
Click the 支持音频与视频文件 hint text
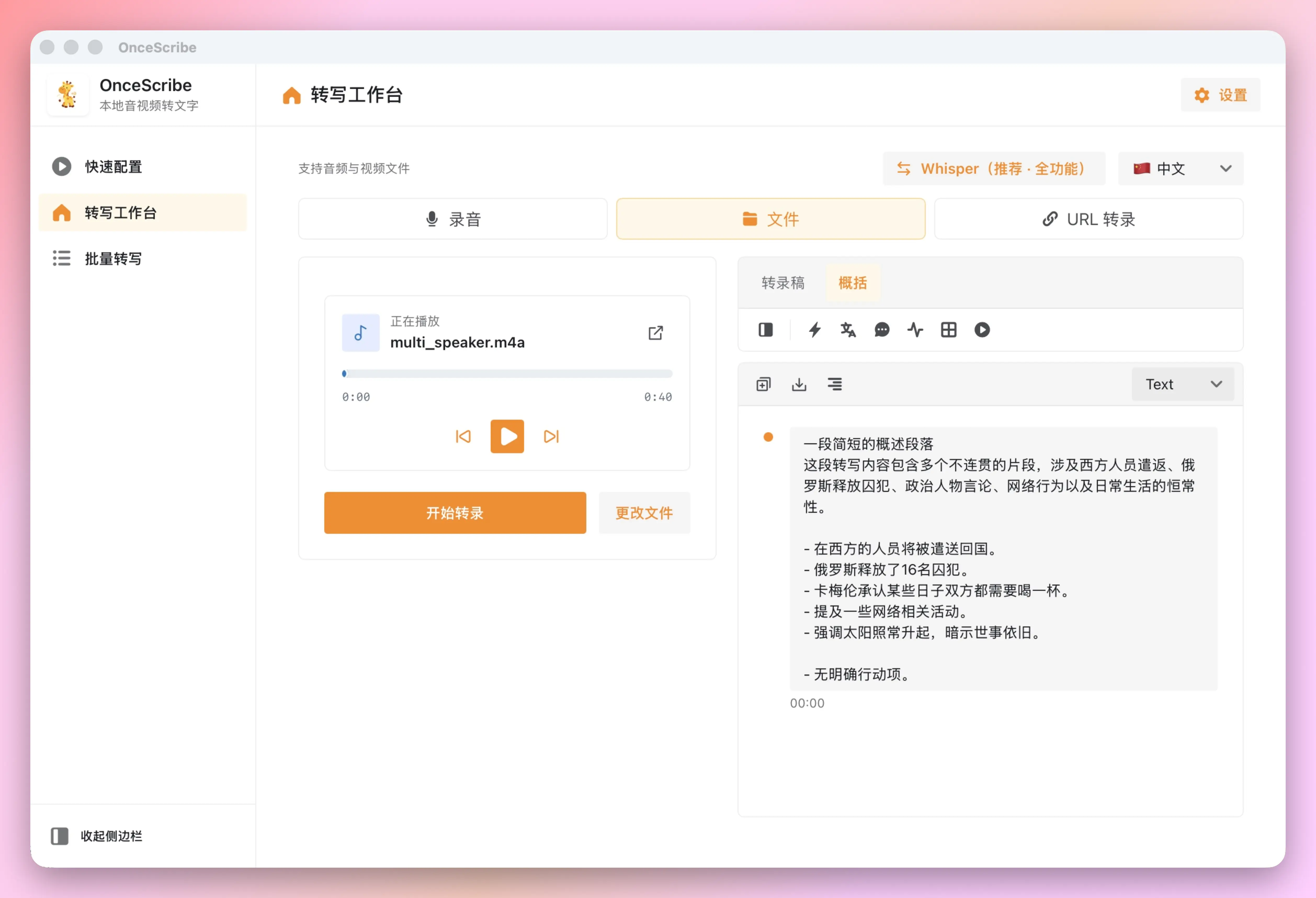tap(354, 168)
